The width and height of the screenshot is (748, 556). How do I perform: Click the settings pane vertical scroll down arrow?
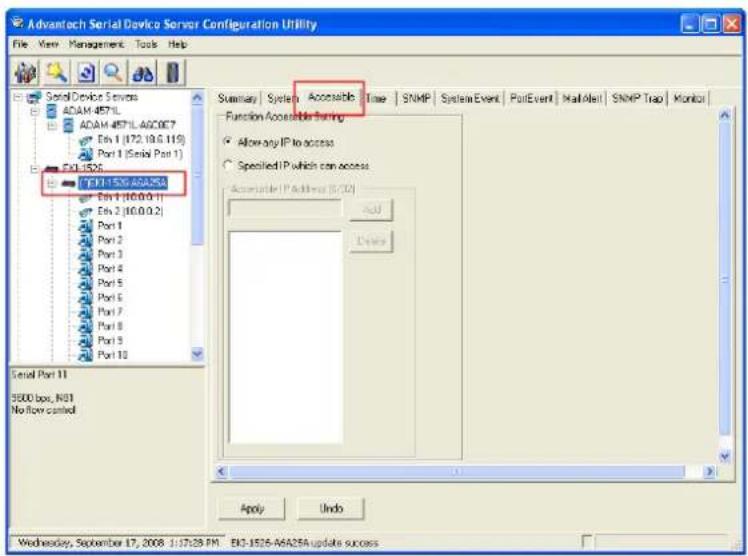pyautogui.click(x=725, y=456)
